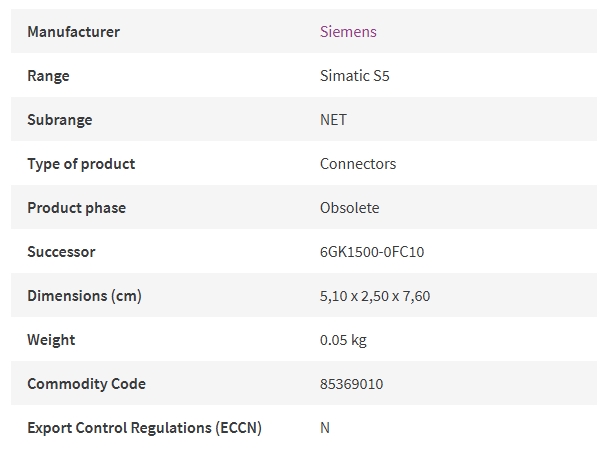Select the Connectors product type value
The width and height of the screenshot is (610, 449).
click(x=358, y=163)
